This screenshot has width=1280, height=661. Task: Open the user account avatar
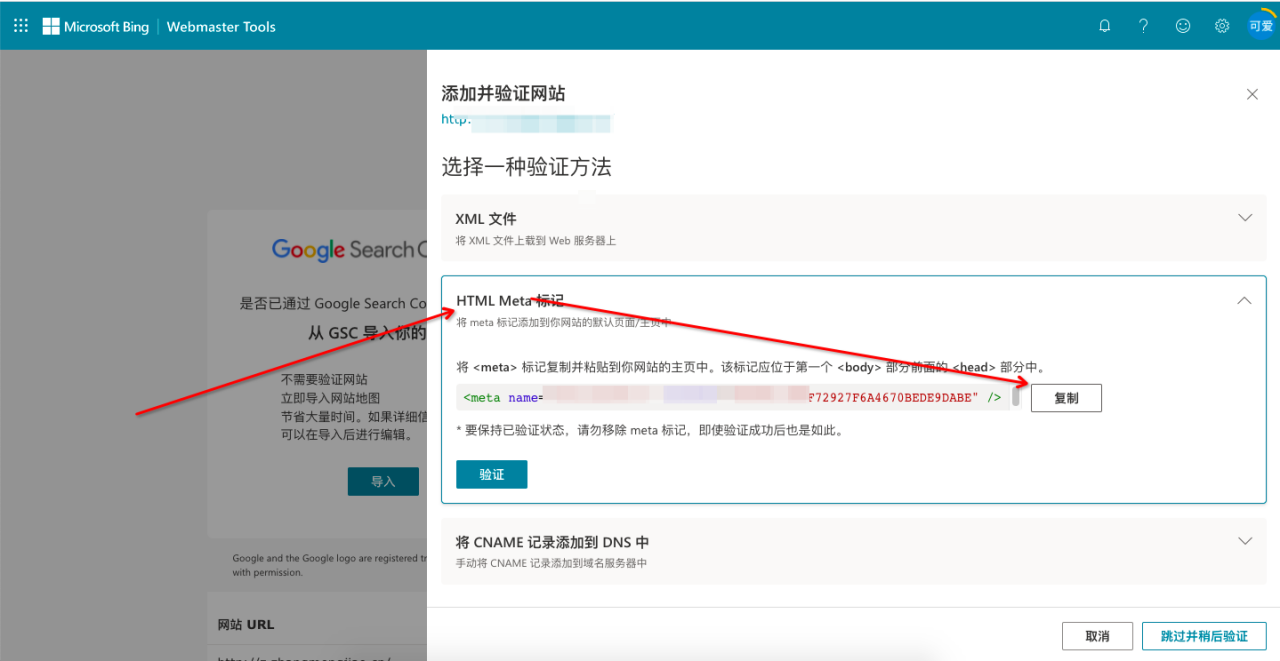1260,26
